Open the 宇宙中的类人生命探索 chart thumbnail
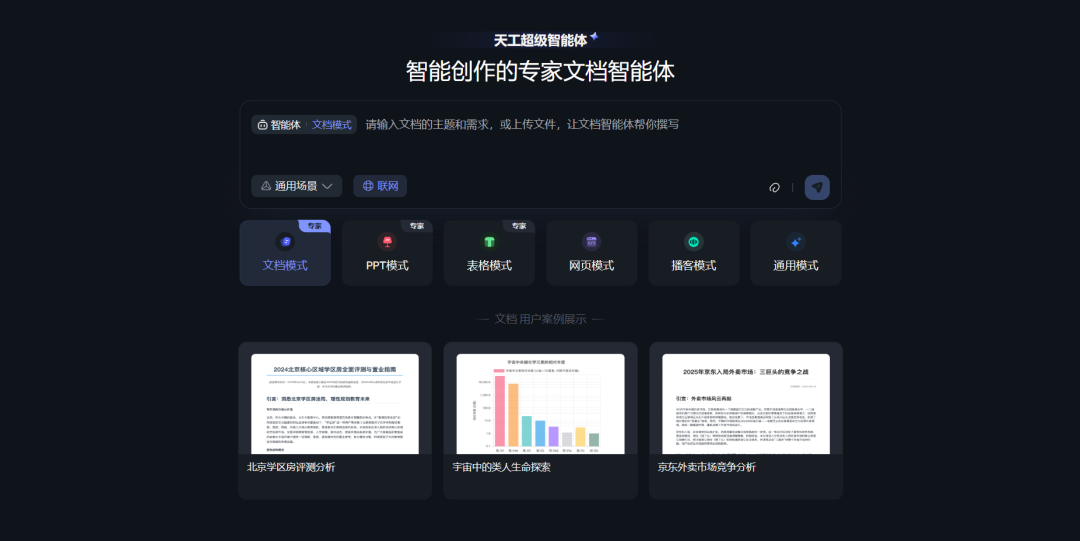 pyautogui.click(x=541, y=404)
